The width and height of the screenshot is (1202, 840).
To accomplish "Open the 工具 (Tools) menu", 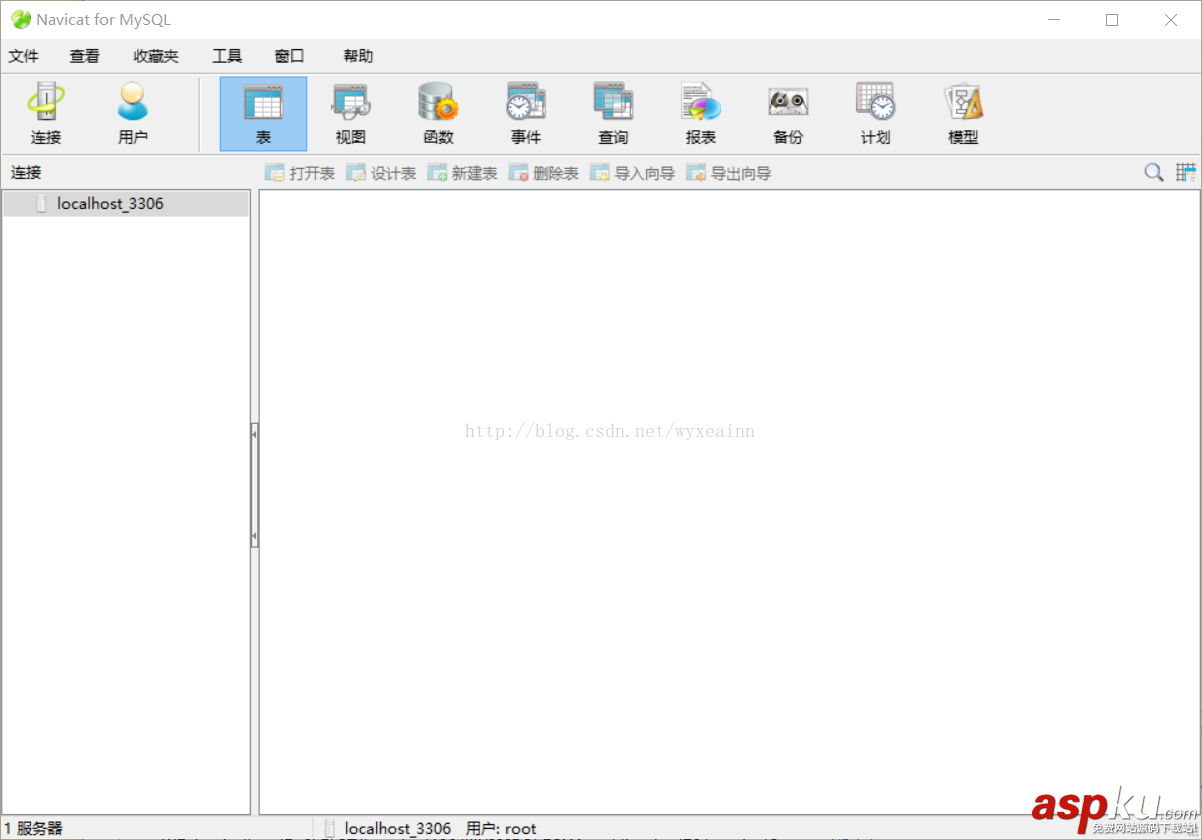I will click(x=227, y=56).
